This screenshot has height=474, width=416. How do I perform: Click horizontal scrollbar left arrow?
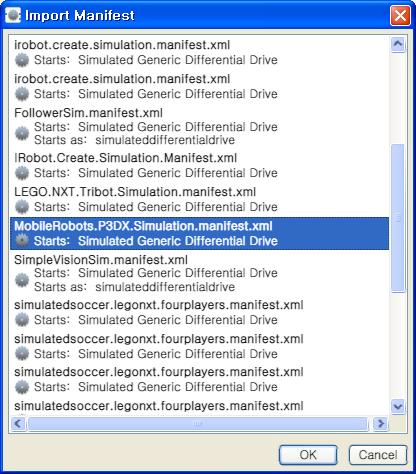18,424
